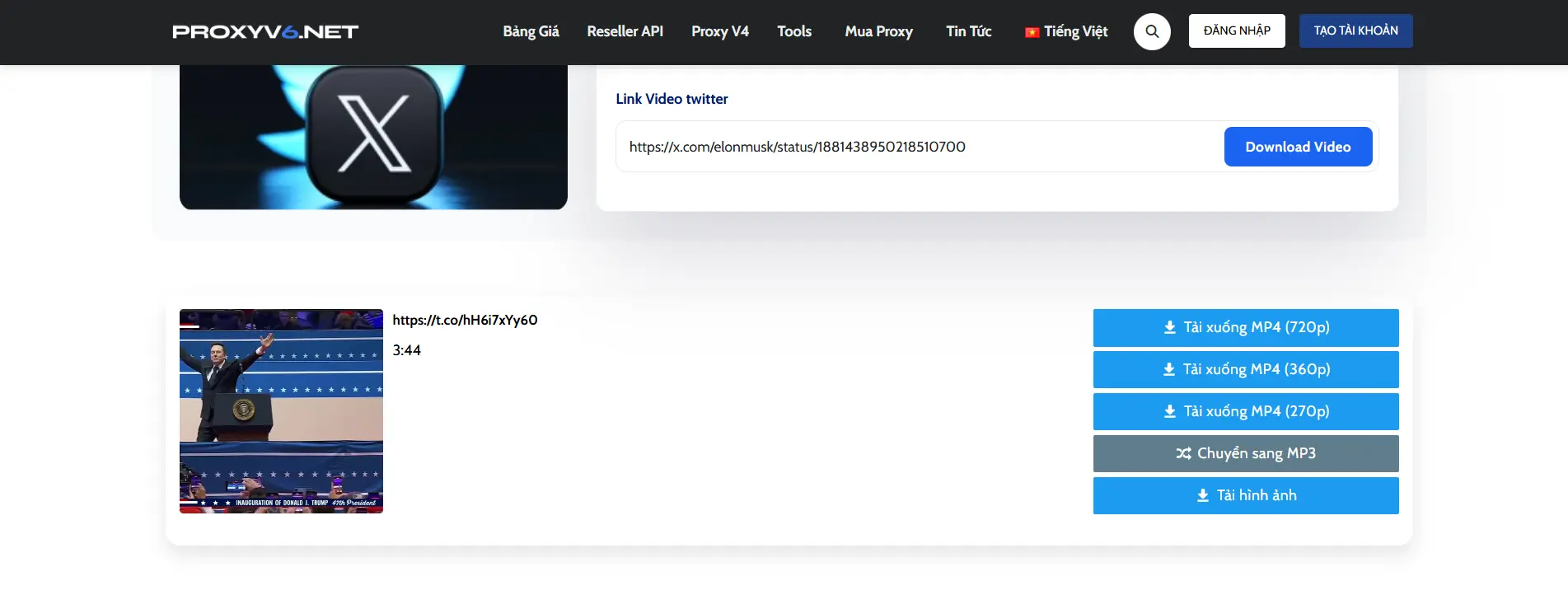The height and width of the screenshot is (595, 1568).
Task: Click the PROXYV6.NET logo
Action: [265, 31]
